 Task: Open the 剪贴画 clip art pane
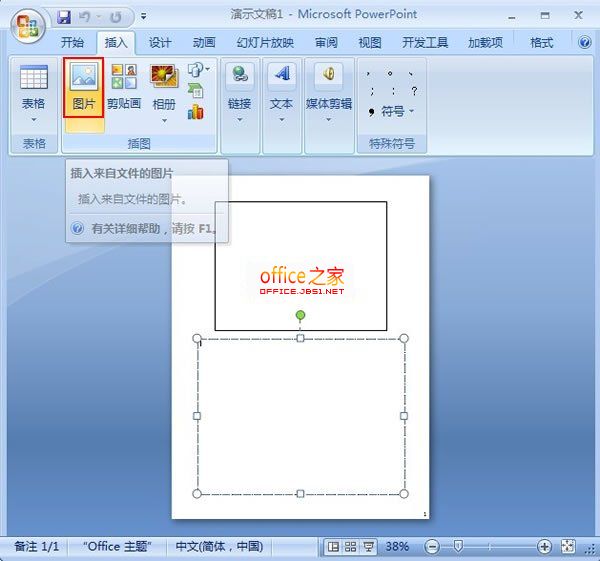pyautogui.click(x=124, y=87)
